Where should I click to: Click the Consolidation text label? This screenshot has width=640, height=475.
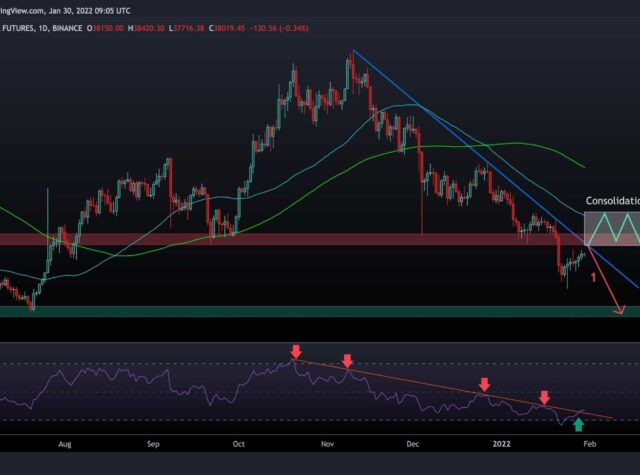[x=612, y=200]
